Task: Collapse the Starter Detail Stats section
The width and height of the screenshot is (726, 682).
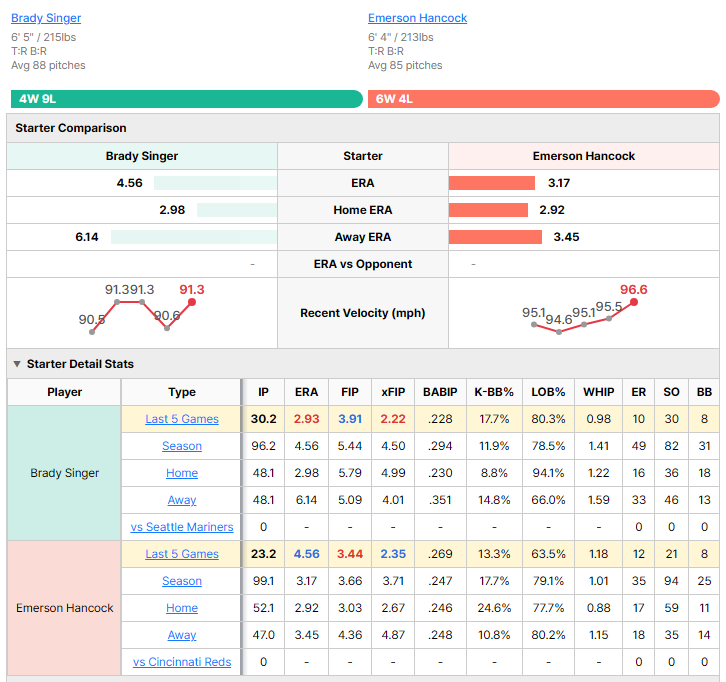Action: pos(17,364)
